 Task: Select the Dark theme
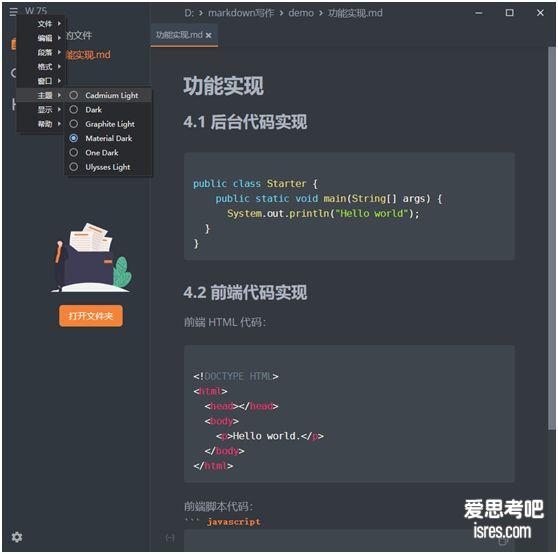[x=109, y=110]
